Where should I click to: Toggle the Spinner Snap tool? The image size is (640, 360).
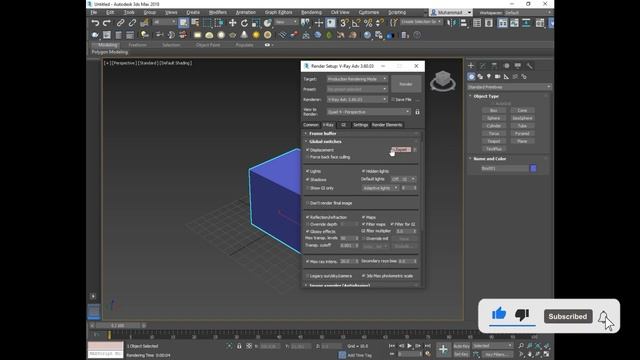[380, 23]
